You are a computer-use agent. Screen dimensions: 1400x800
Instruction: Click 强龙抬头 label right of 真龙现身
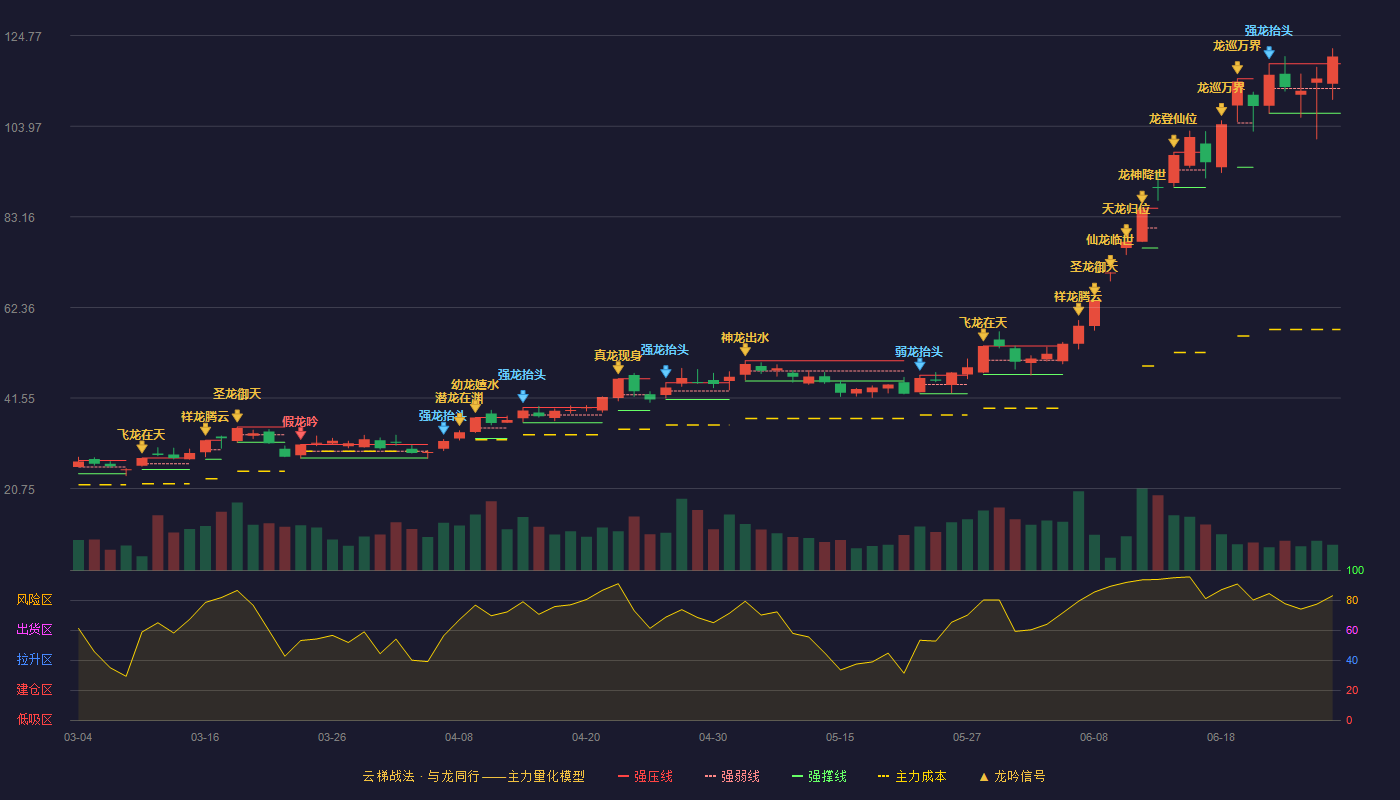(665, 350)
